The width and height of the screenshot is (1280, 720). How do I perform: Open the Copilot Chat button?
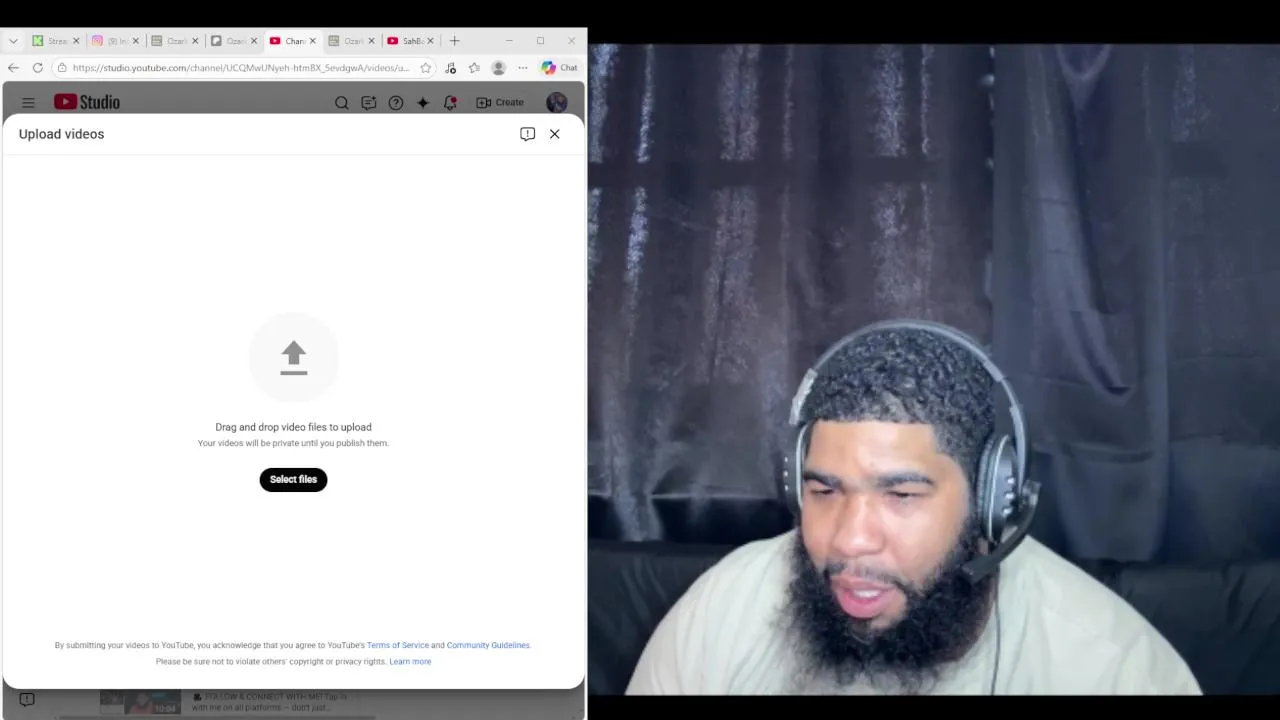point(559,68)
